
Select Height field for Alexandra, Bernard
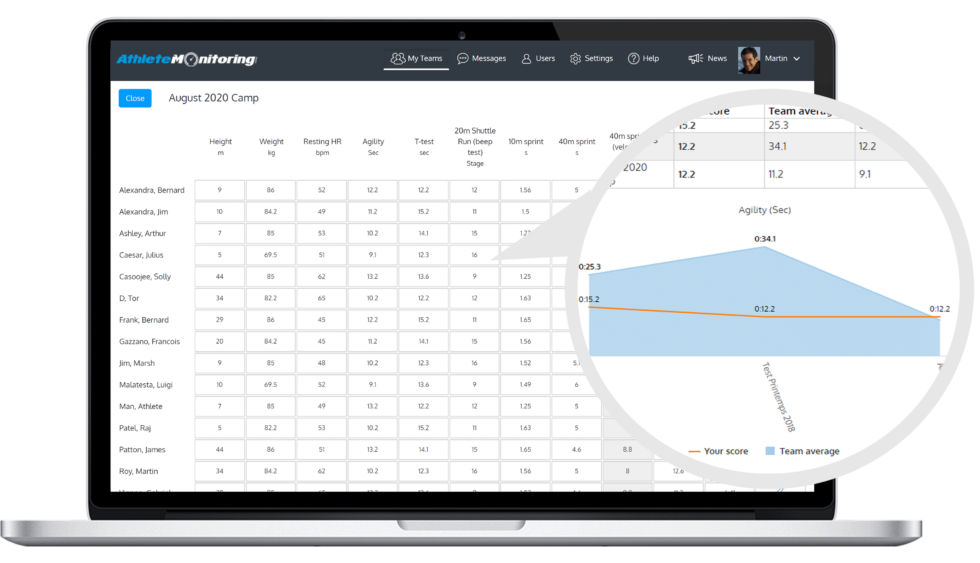[x=220, y=190]
